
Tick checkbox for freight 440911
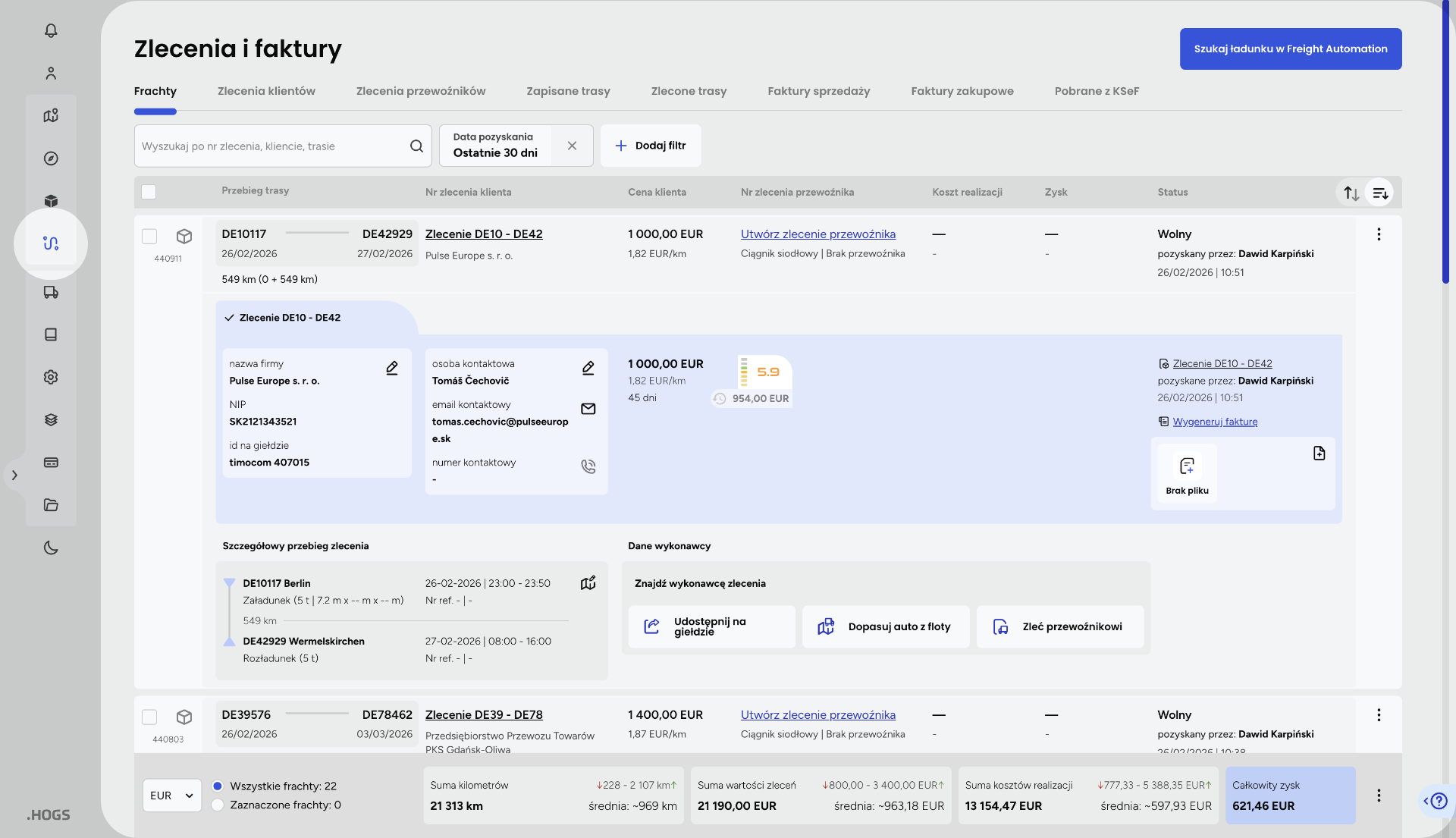[x=149, y=236]
